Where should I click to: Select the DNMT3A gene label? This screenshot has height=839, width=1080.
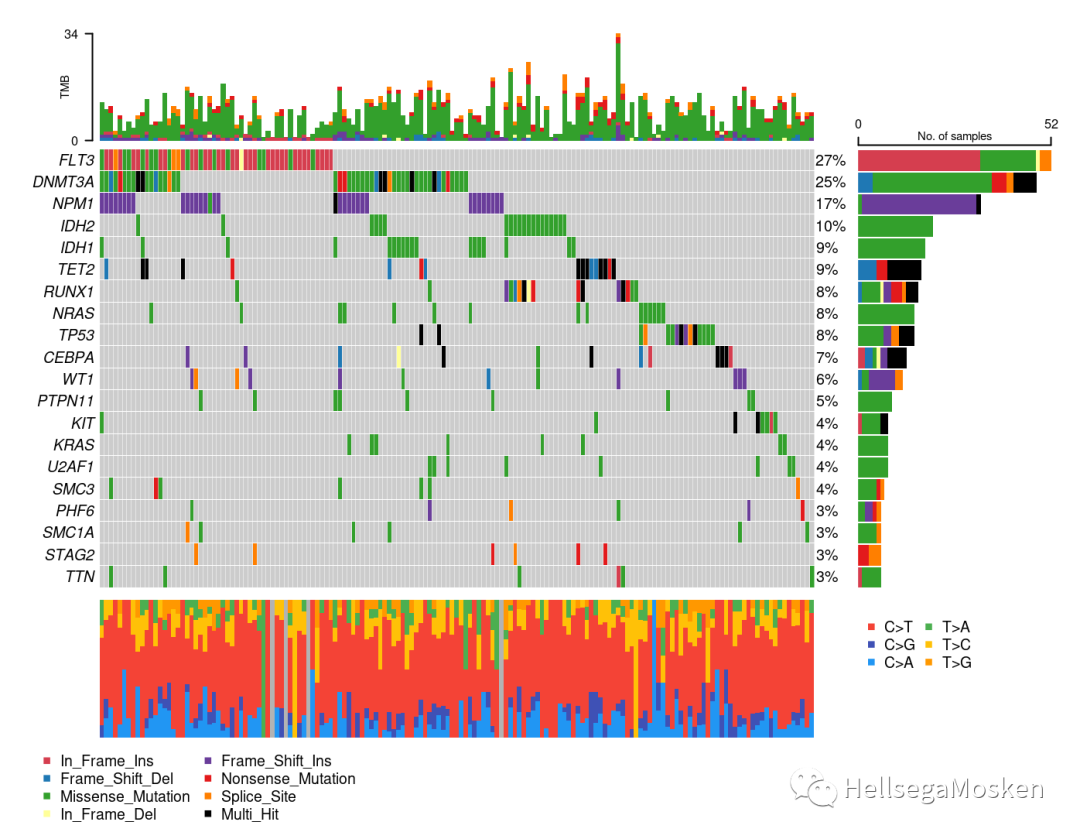[x=63, y=182]
